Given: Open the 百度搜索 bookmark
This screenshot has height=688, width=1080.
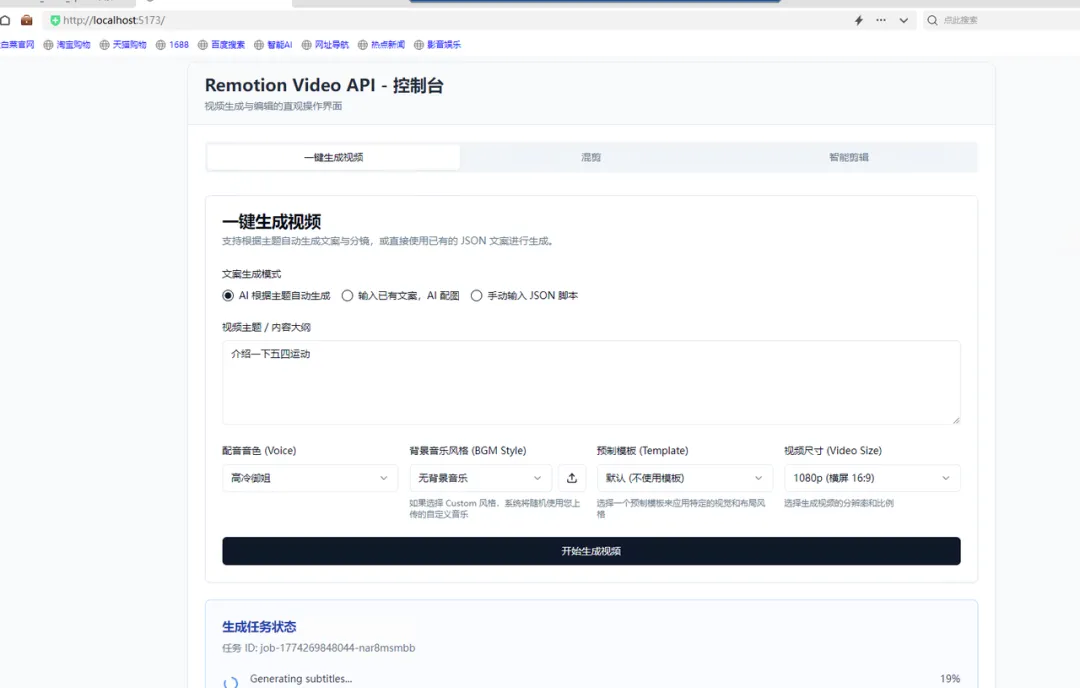Looking at the screenshot, I should click(221, 45).
